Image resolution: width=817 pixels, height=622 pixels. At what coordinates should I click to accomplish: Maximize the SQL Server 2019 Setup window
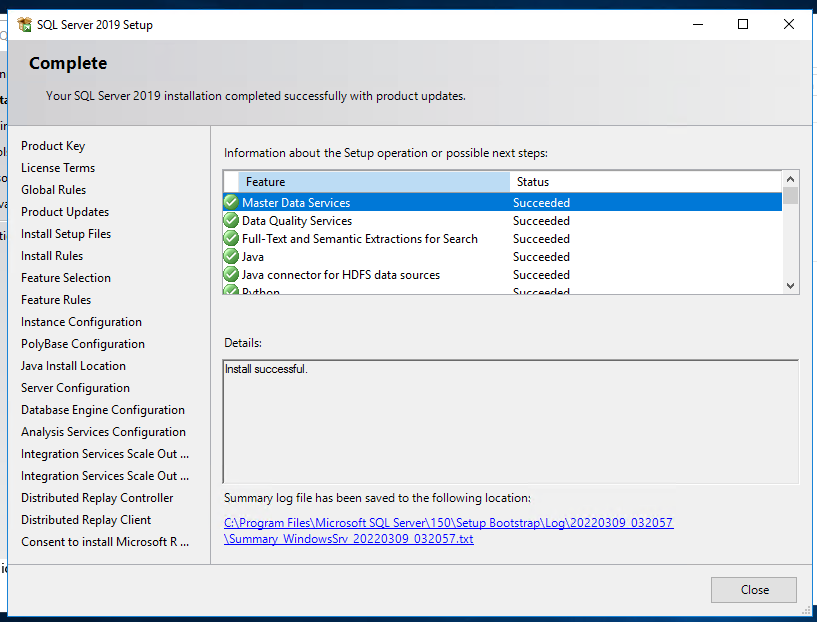743,24
